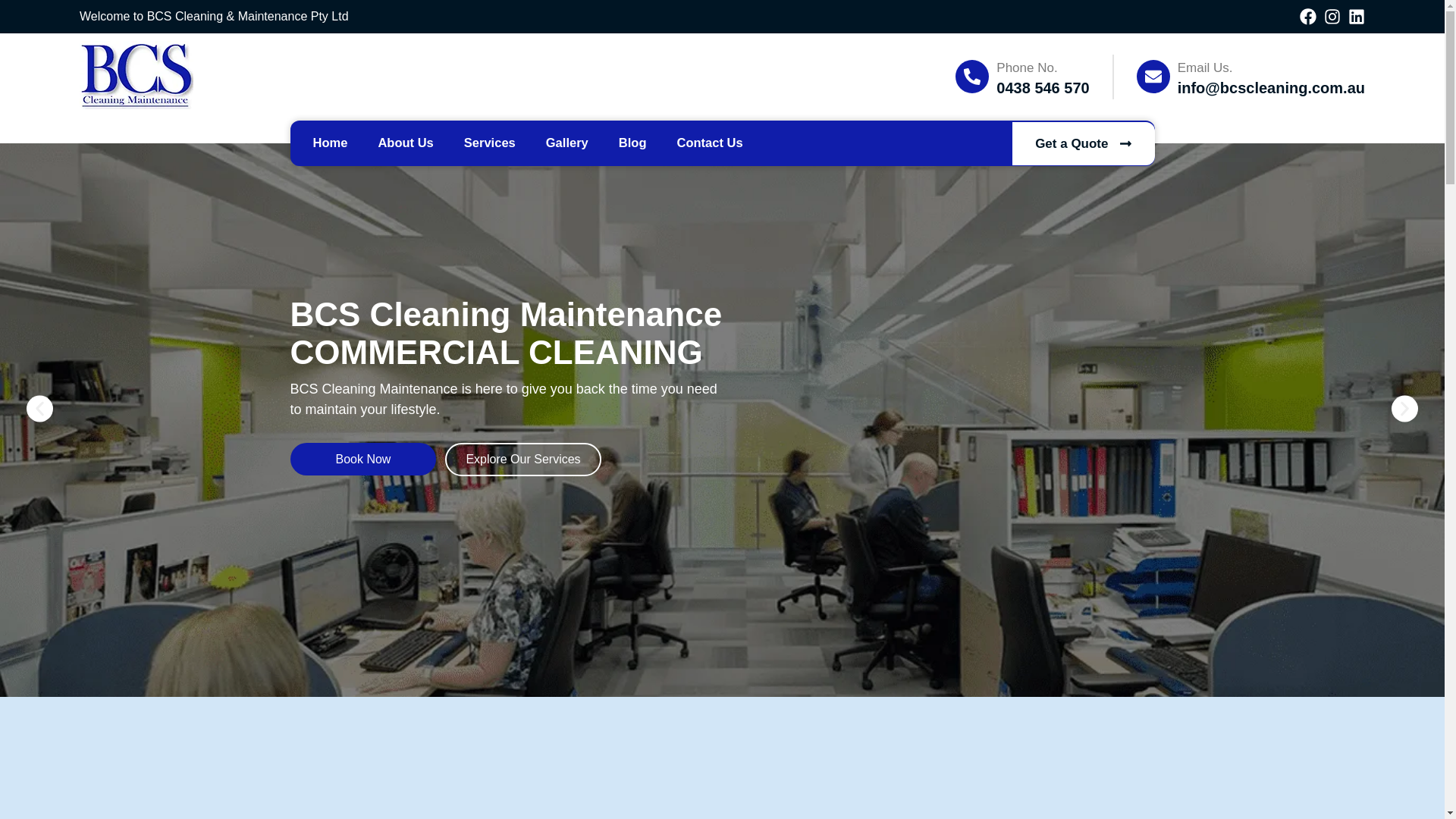Click the 'Email Us.' label
Viewport: 1456px width, 819px height.
pyautogui.click(x=1204, y=68)
